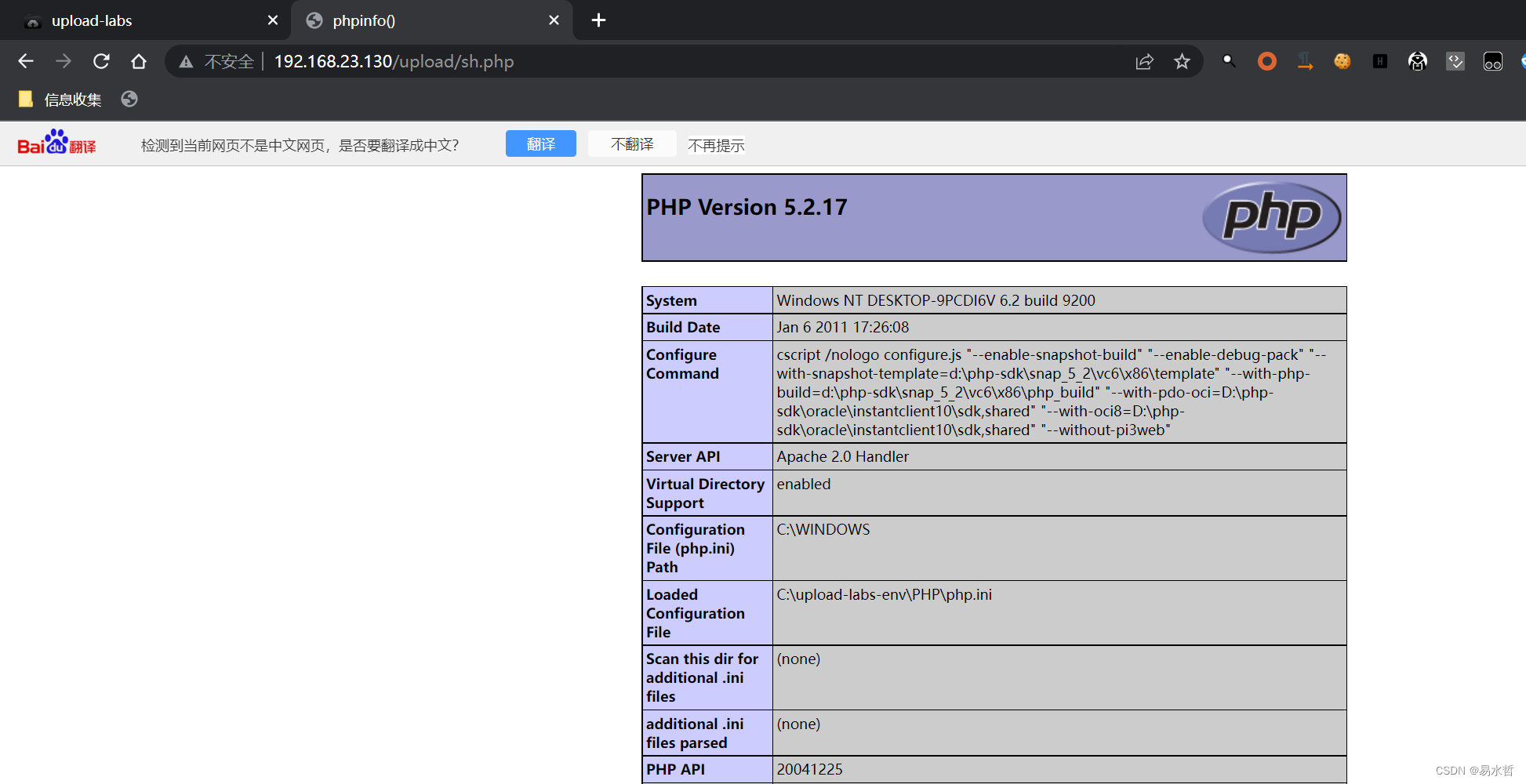
Task: Open the magnifier search extension
Action: click(x=1229, y=60)
